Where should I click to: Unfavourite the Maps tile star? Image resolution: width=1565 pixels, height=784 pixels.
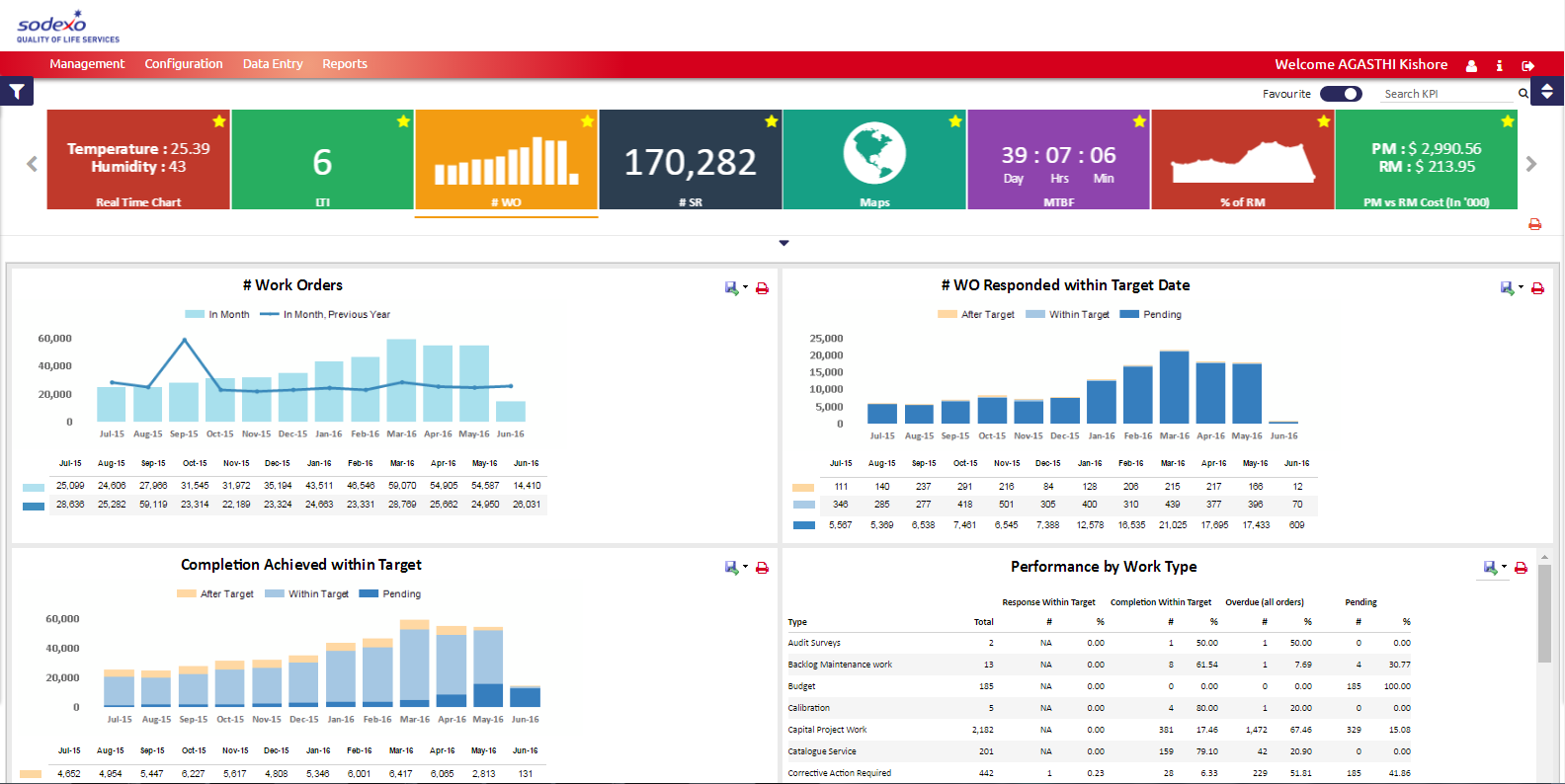click(x=955, y=121)
